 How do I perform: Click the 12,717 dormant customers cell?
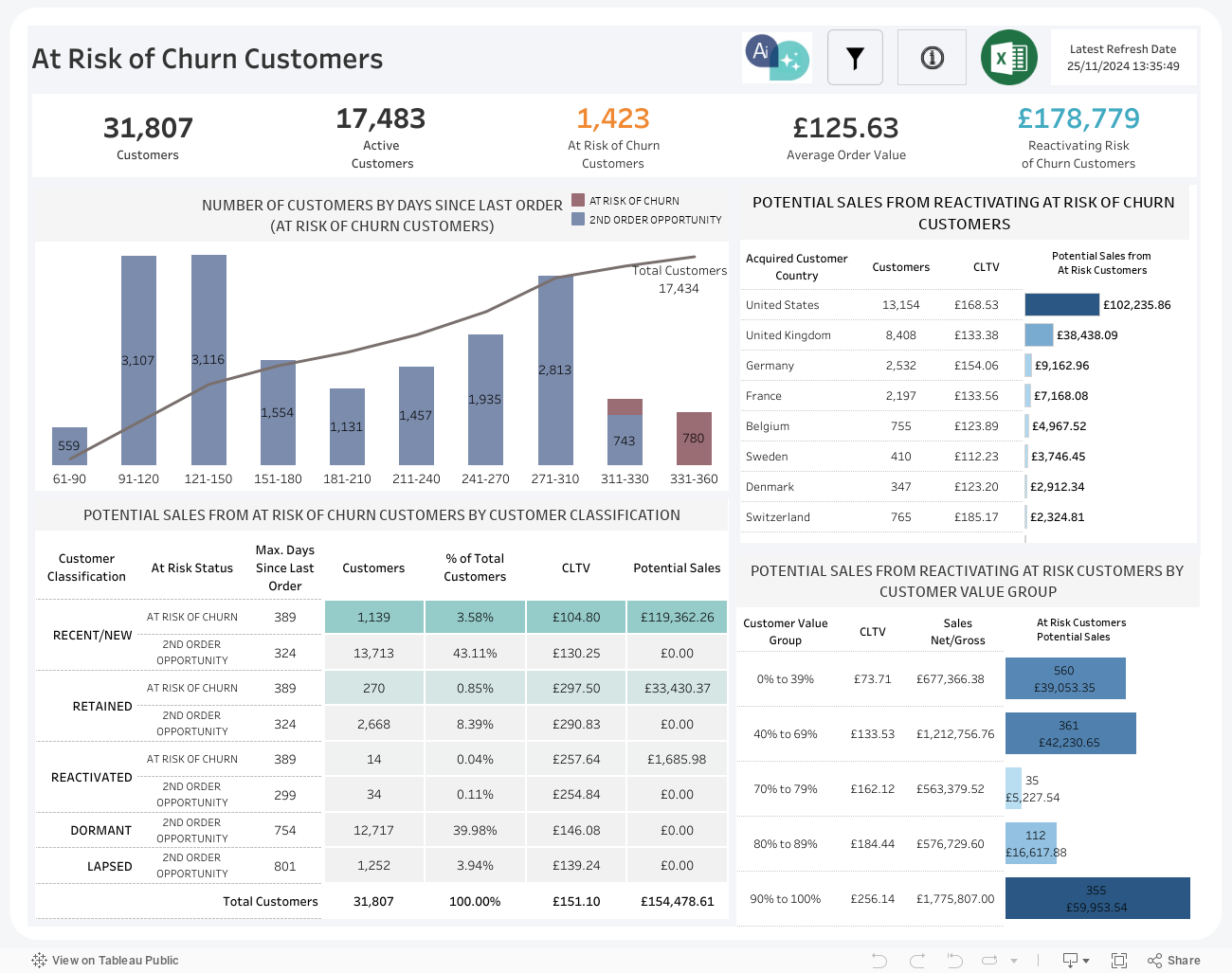tap(373, 830)
